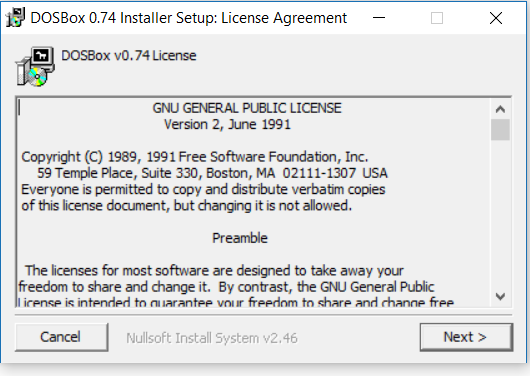Image resolution: width=530 pixels, height=376 pixels.
Task: Click the license scrollbar thumb
Action: [x=500, y=130]
